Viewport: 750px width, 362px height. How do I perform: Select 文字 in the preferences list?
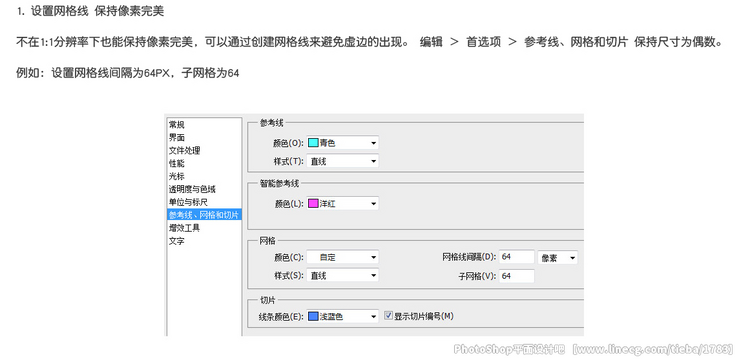tap(176, 241)
